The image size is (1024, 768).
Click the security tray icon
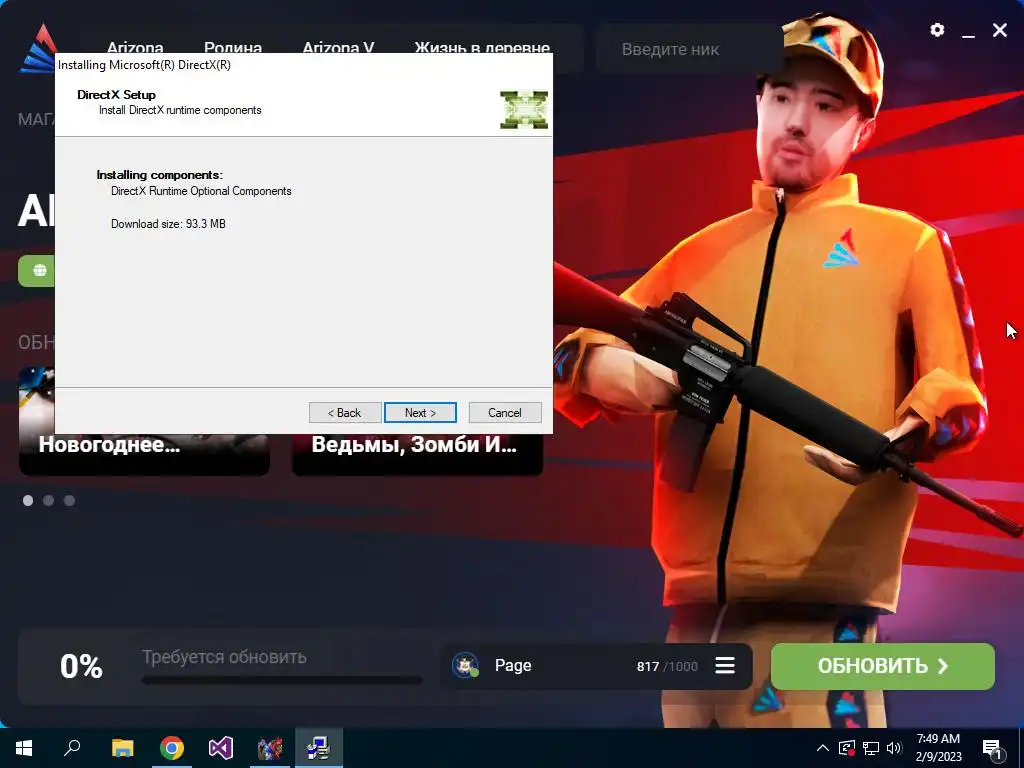coord(846,748)
